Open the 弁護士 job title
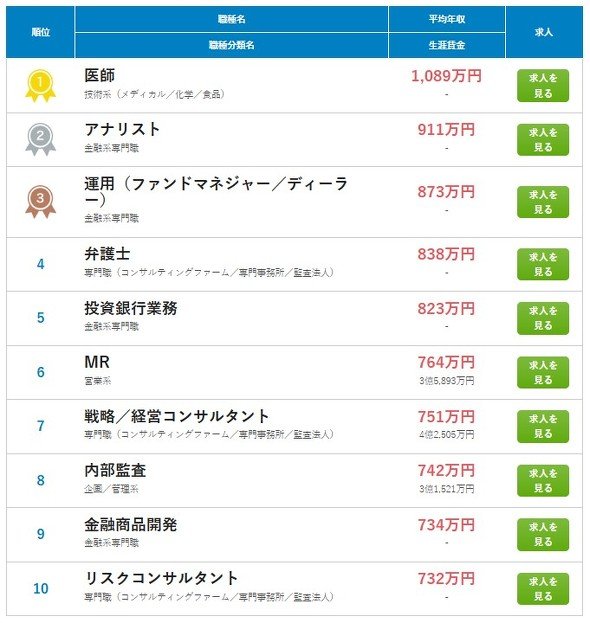The height and width of the screenshot is (623, 590). (107, 254)
